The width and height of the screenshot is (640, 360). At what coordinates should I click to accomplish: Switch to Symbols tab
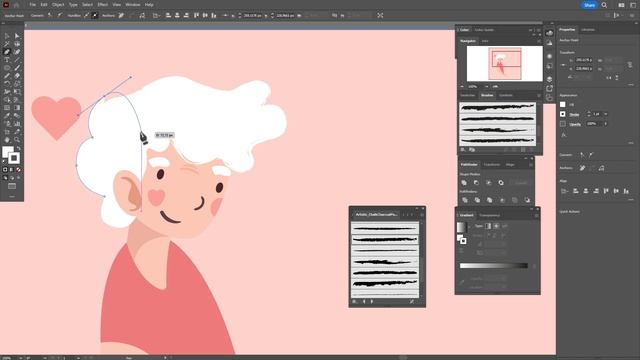point(506,96)
